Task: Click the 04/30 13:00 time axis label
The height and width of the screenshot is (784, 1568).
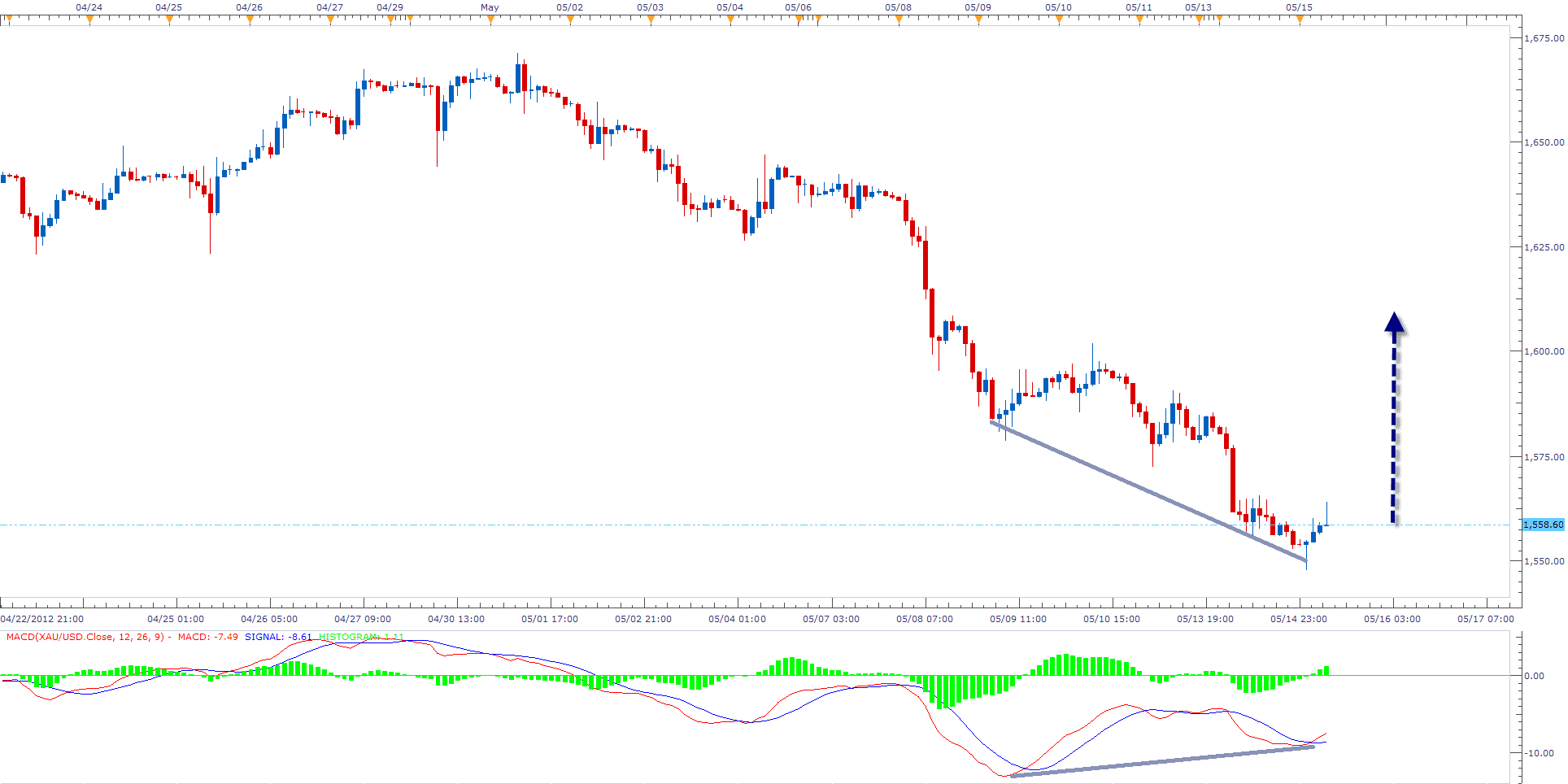Action: (x=456, y=619)
